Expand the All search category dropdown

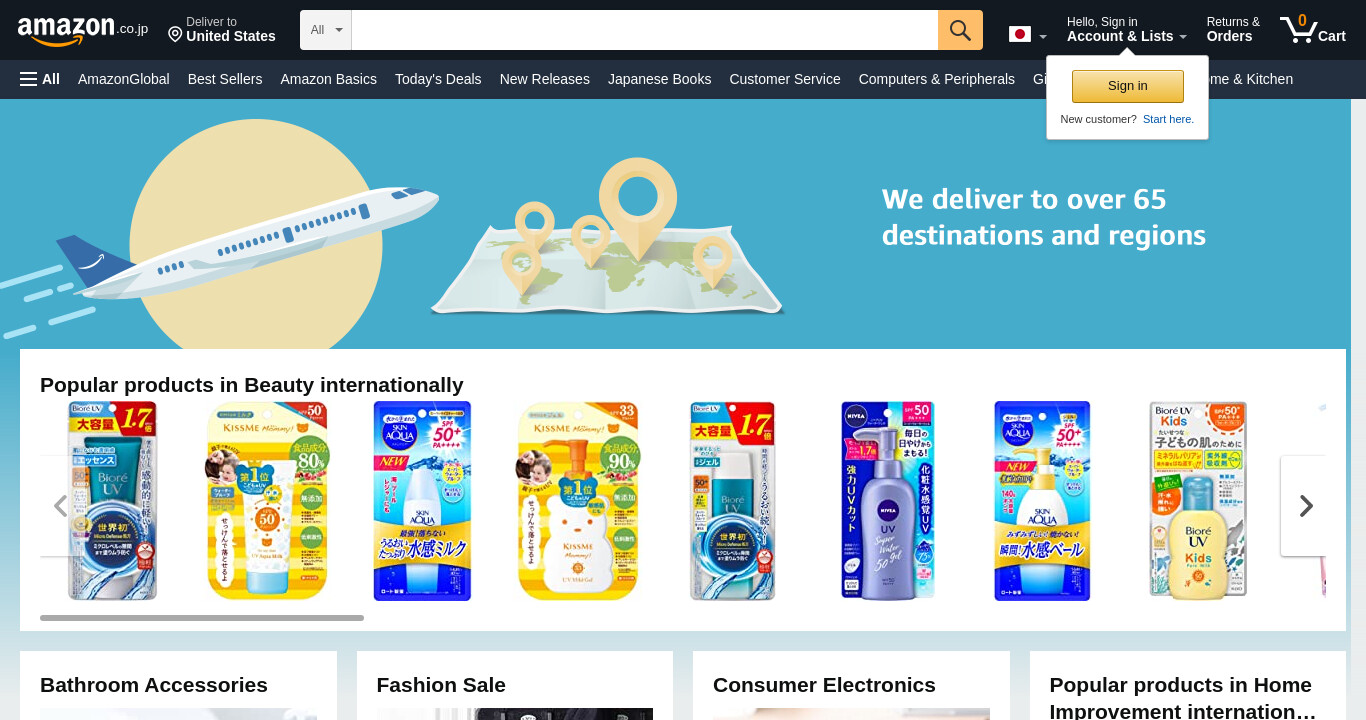pyautogui.click(x=326, y=30)
